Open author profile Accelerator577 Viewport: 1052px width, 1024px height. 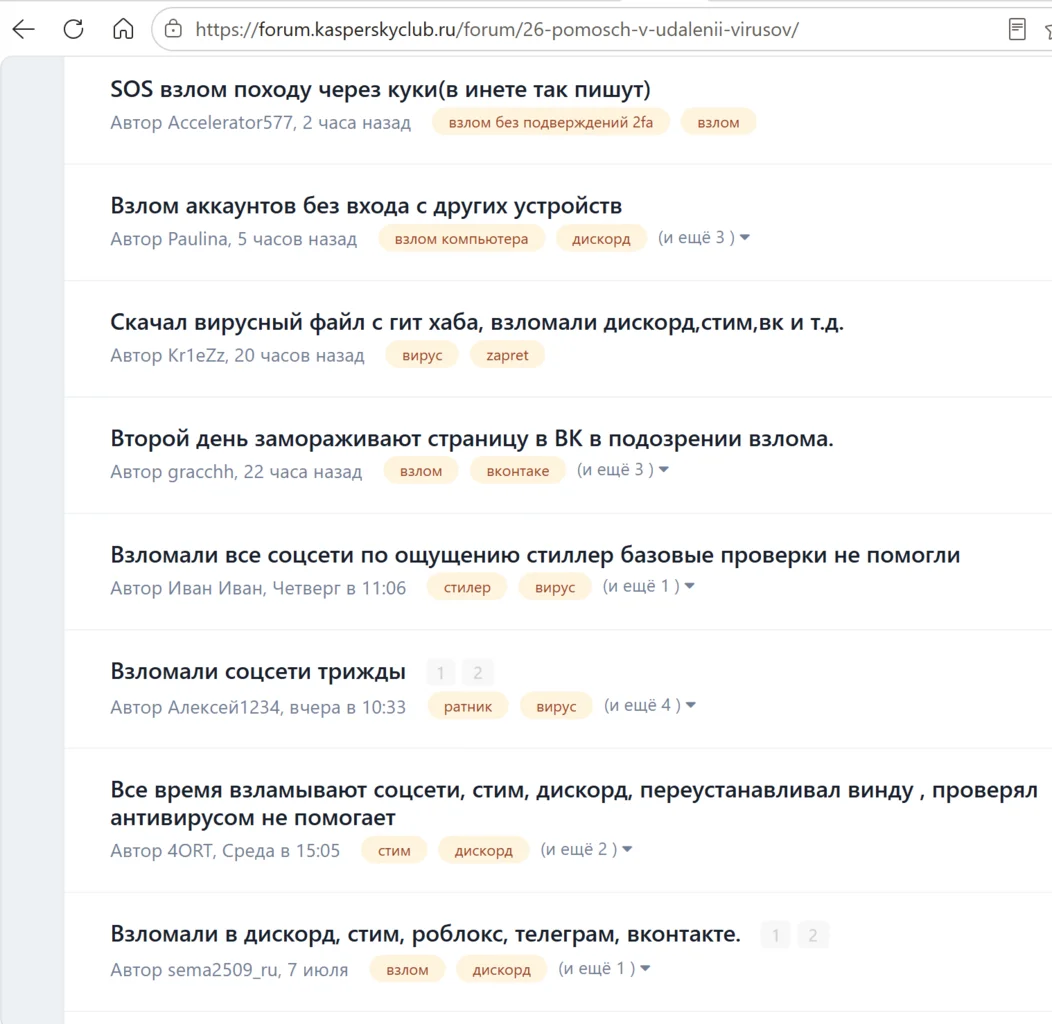pyautogui.click(x=230, y=123)
